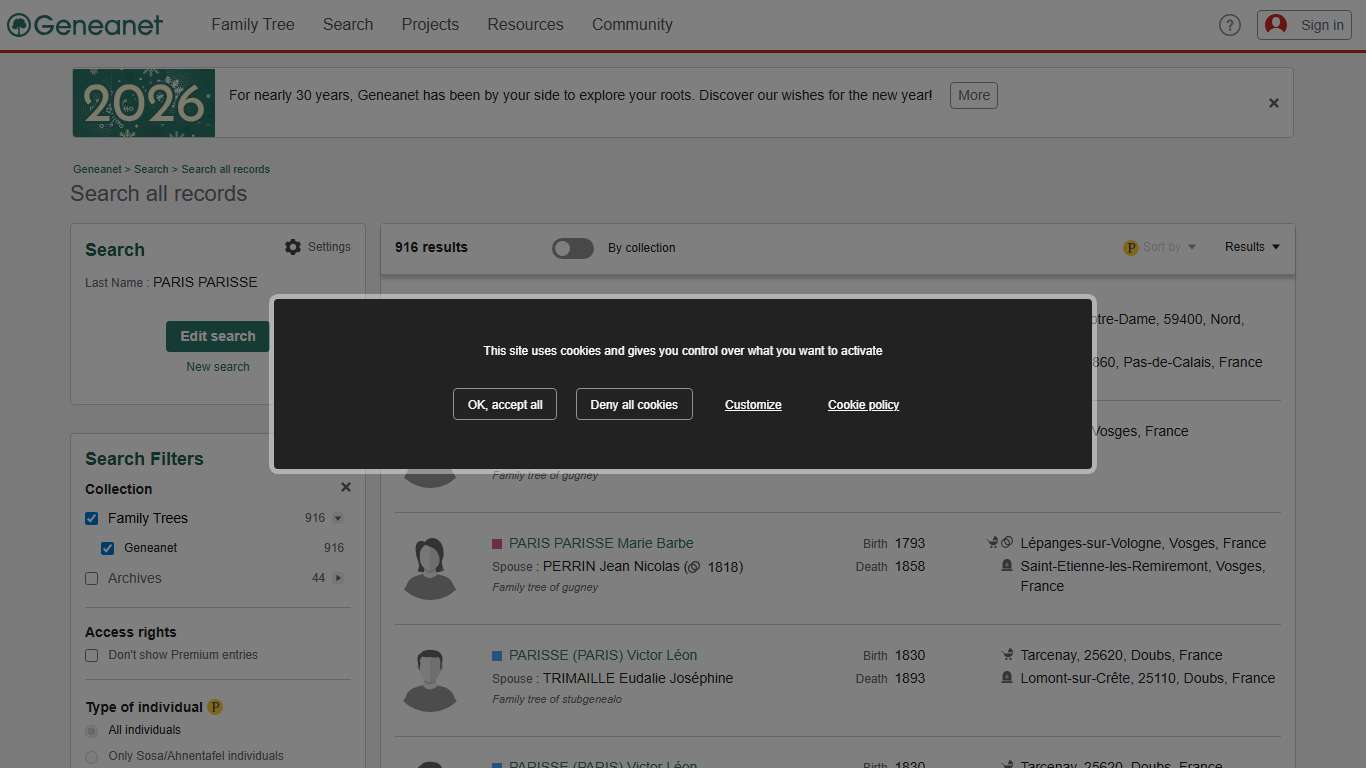Open the Community menu
Screen dimensions: 1366x768
632,25
